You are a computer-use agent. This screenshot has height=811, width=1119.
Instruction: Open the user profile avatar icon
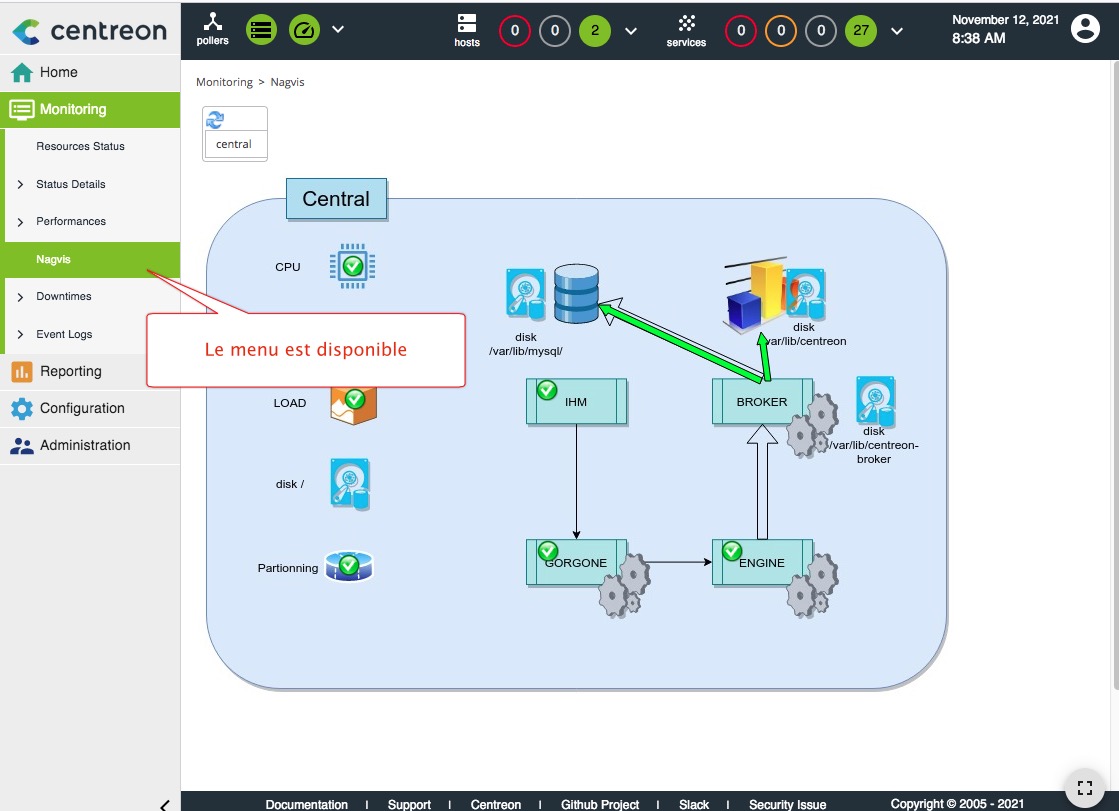click(x=1085, y=29)
